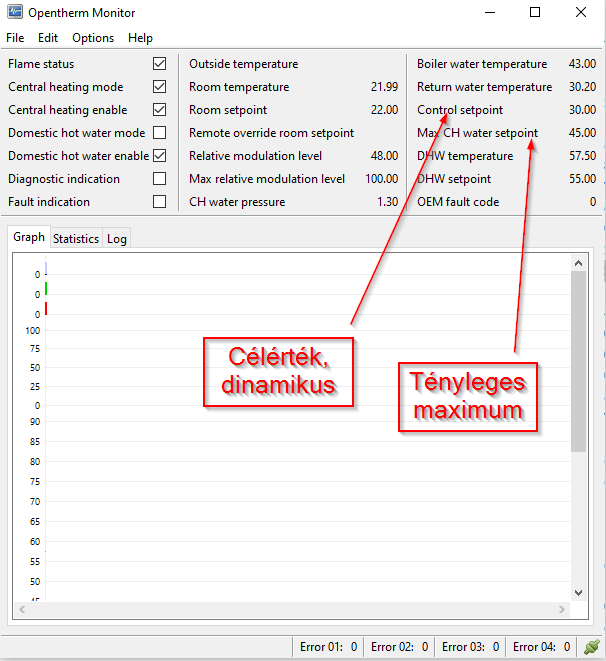Click the Error 04 status bar entry

click(x=541, y=647)
